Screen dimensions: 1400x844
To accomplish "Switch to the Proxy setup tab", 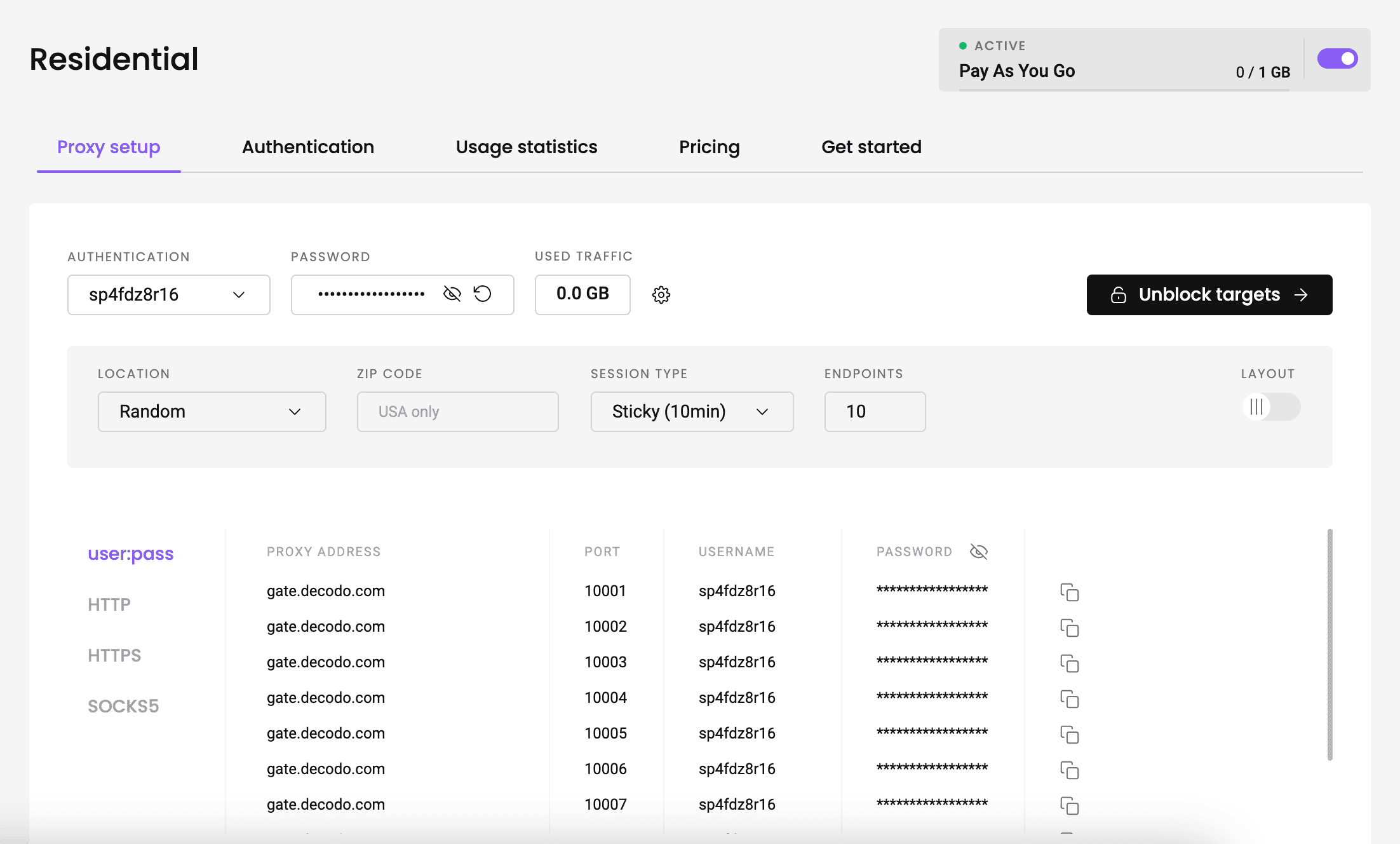I will 109,147.
